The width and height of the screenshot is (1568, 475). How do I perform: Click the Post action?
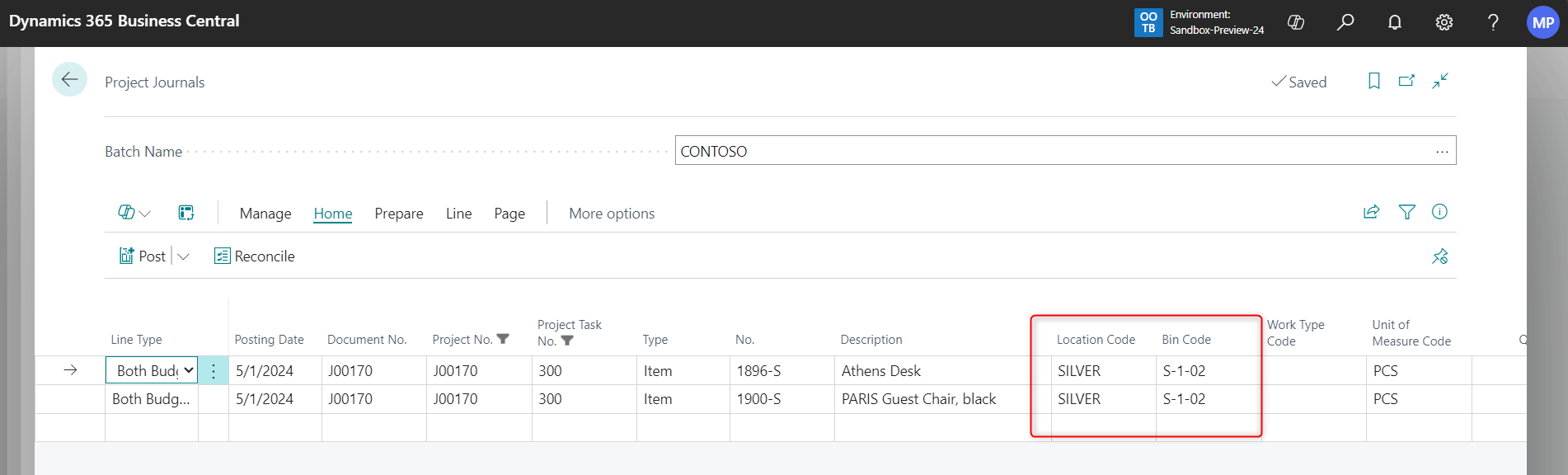pyautogui.click(x=143, y=256)
